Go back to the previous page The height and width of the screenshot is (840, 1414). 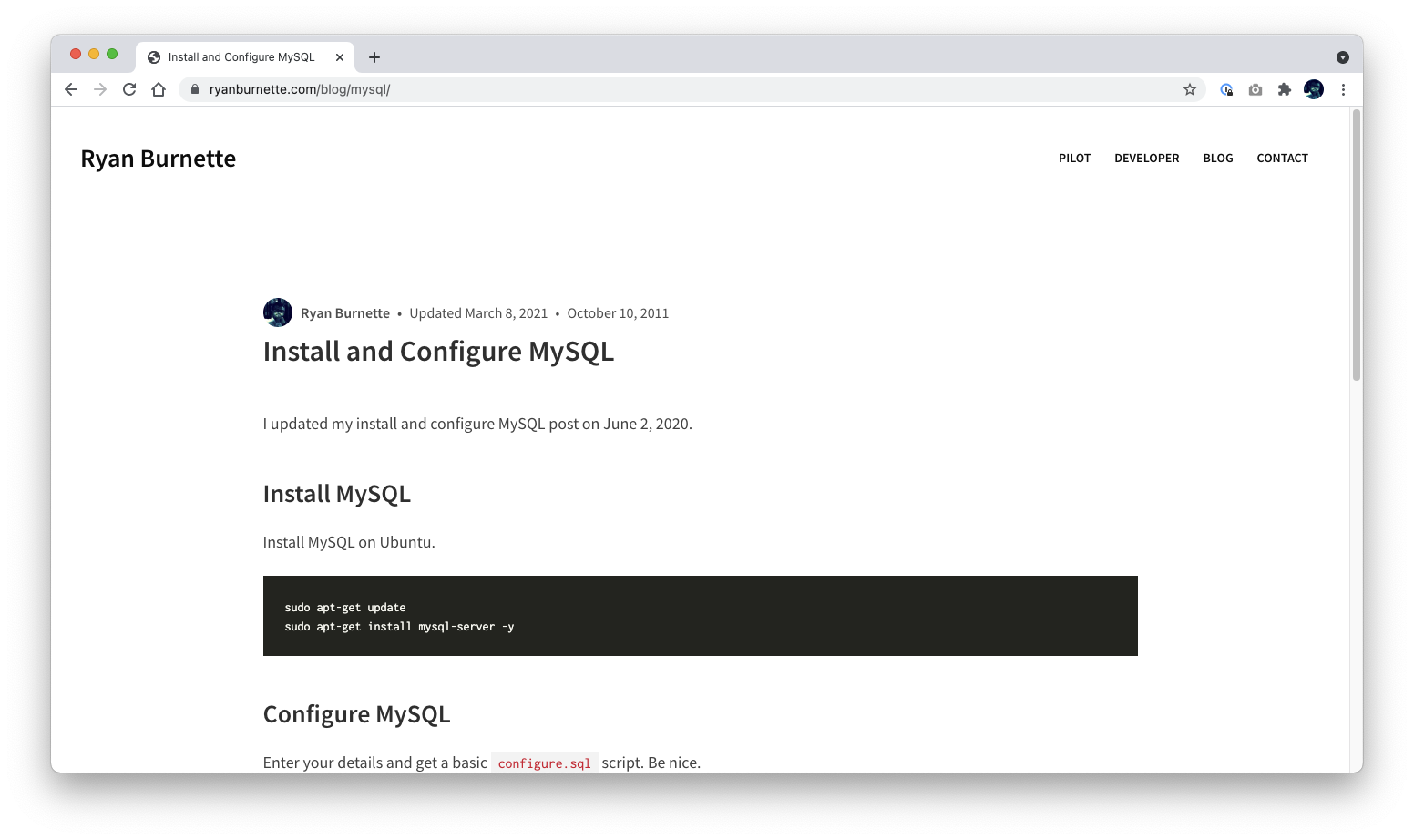71,89
